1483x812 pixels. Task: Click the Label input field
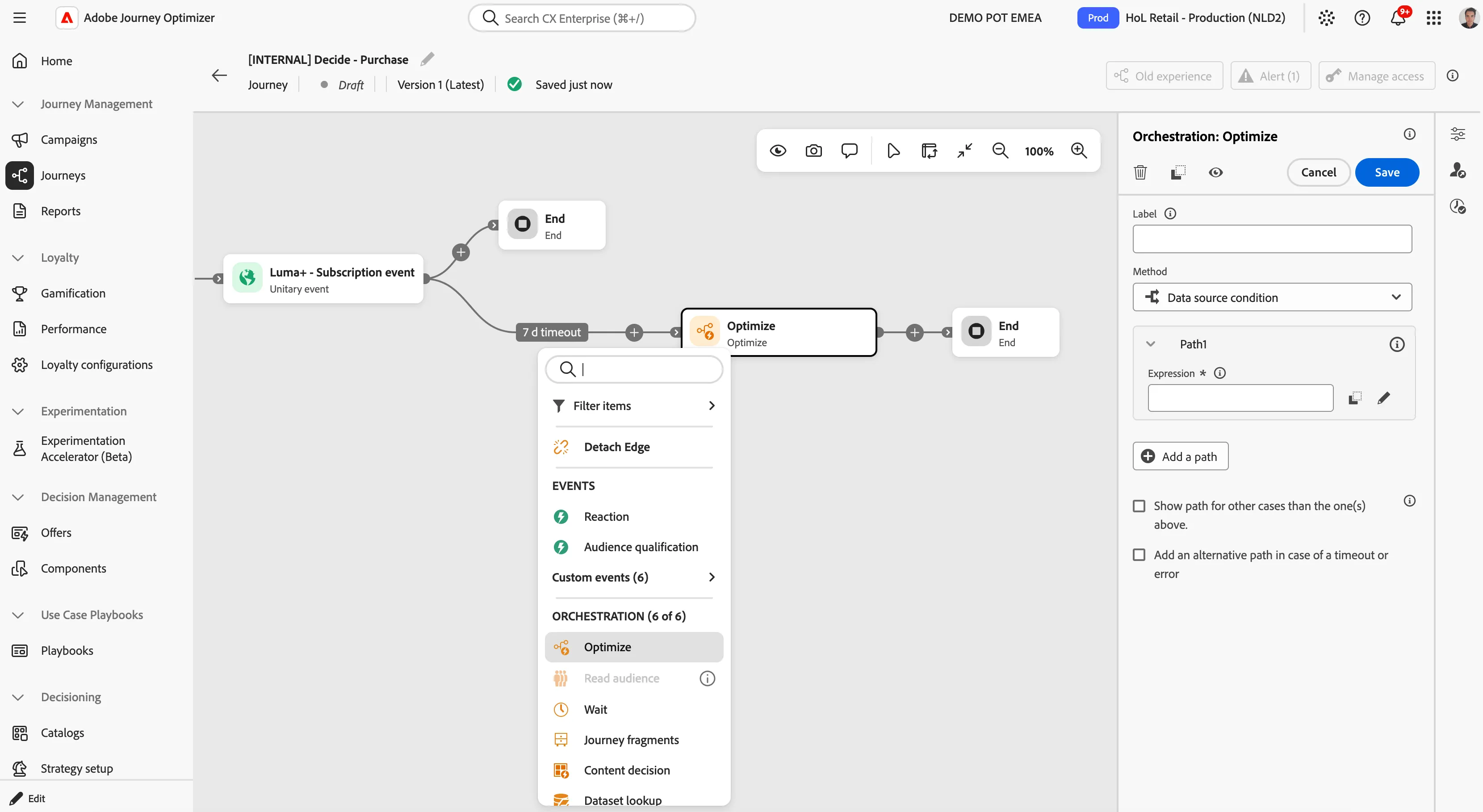[x=1272, y=239]
